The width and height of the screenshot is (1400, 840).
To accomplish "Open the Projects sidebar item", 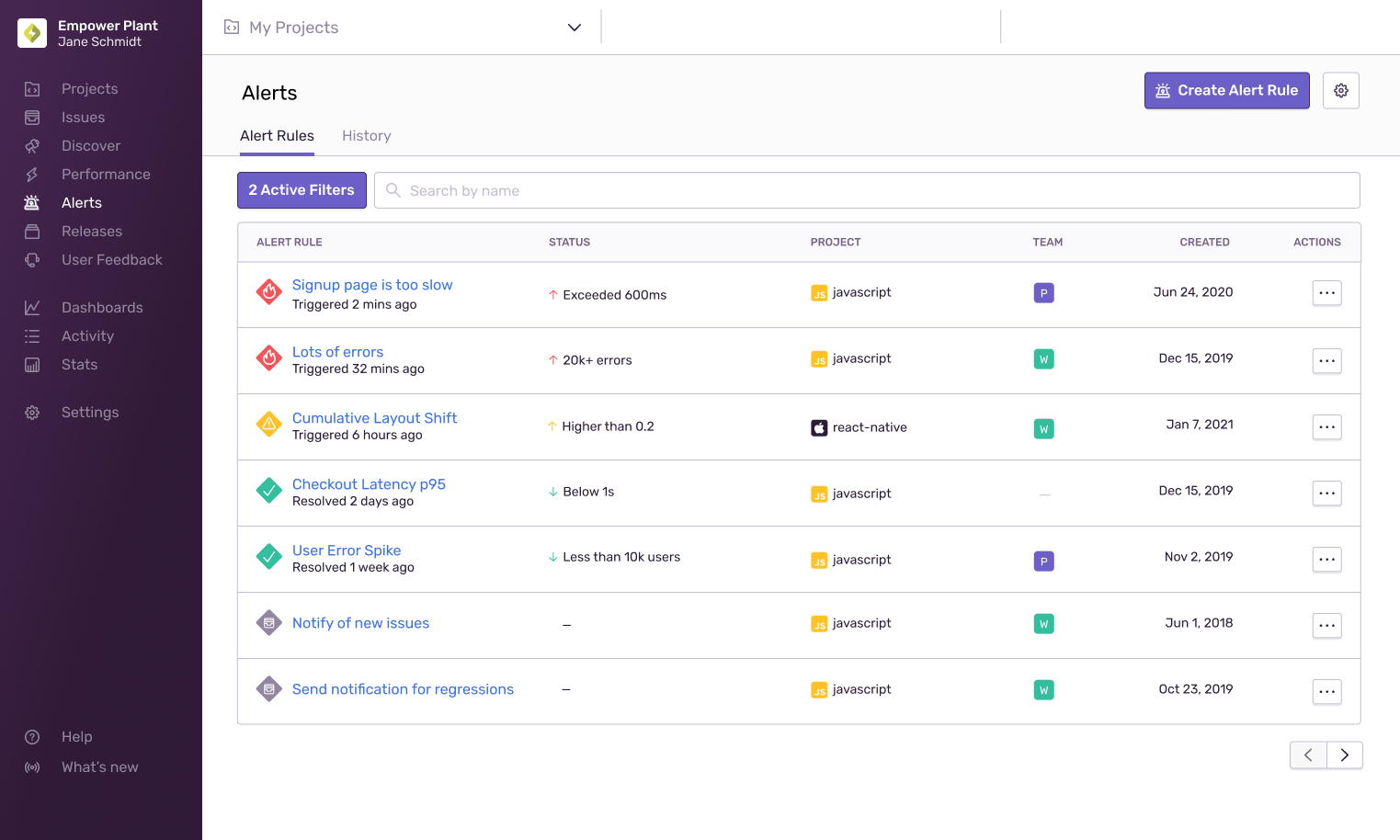I will 89,89.
